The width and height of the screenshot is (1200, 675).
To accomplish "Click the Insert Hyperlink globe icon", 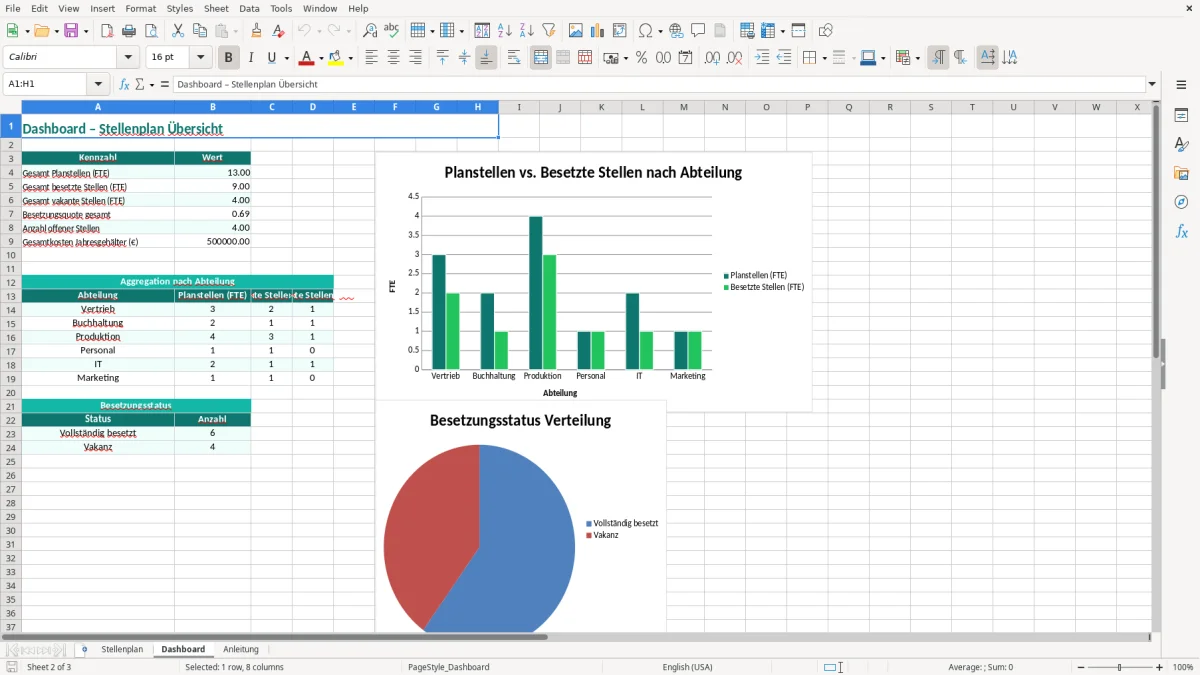I will (676, 31).
